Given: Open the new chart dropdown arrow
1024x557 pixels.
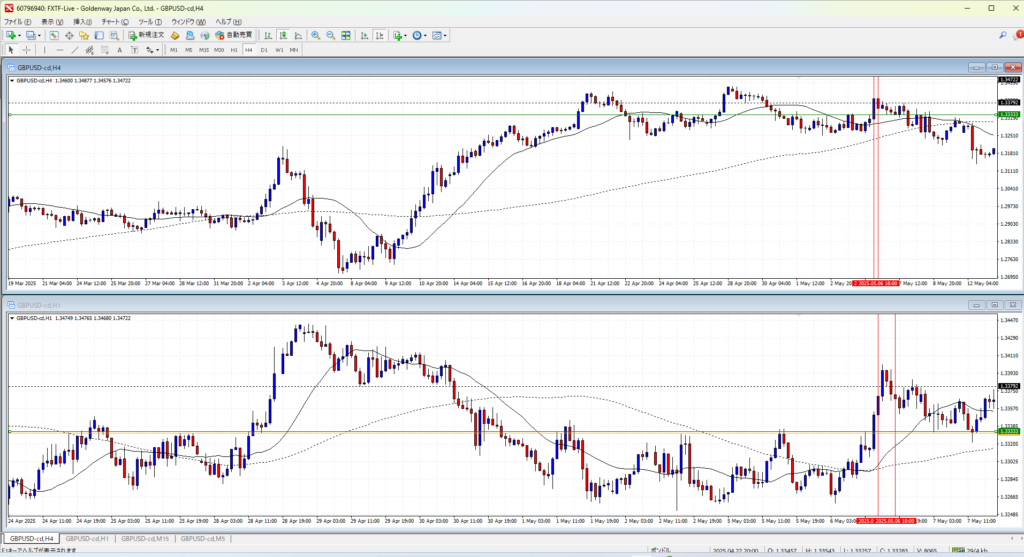Looking at the screenshot, I should (x=19, y=35).
